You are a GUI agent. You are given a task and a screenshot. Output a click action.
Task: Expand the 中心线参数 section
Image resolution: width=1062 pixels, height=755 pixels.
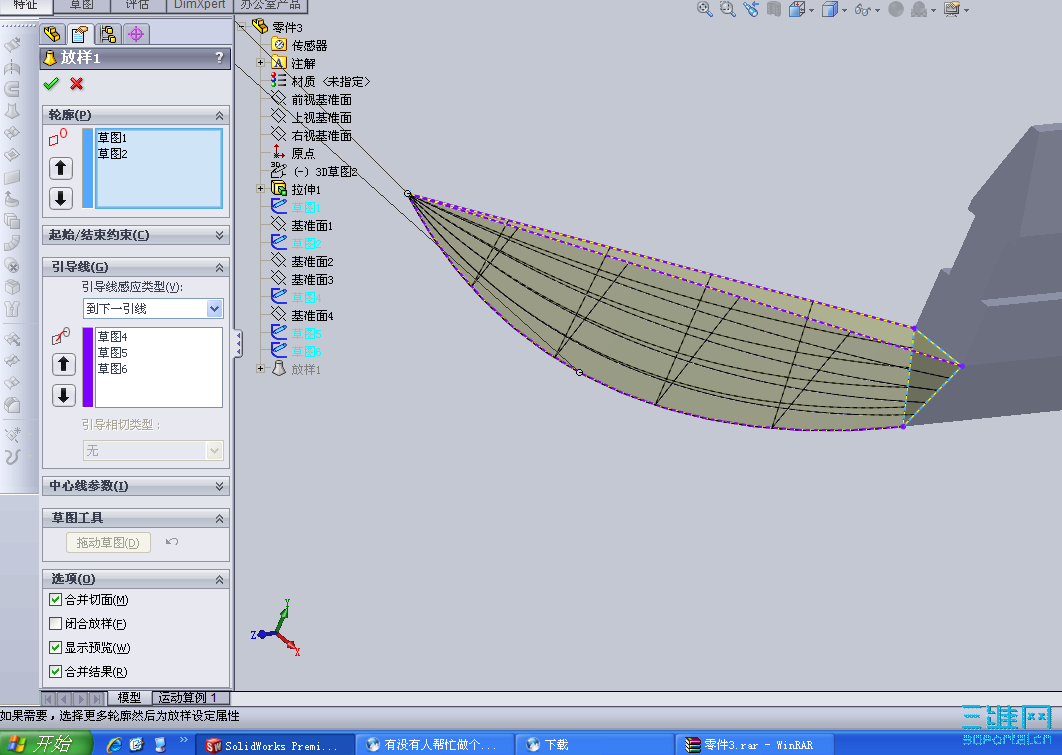(219, 486)
